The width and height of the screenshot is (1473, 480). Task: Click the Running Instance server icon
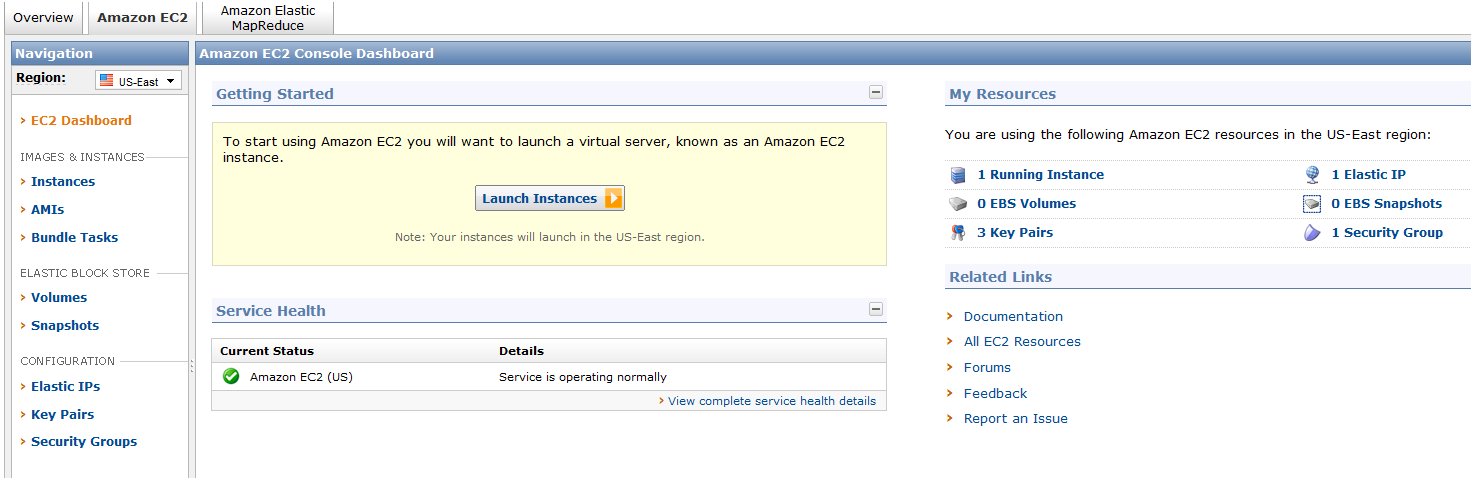(x=958, y=175)
